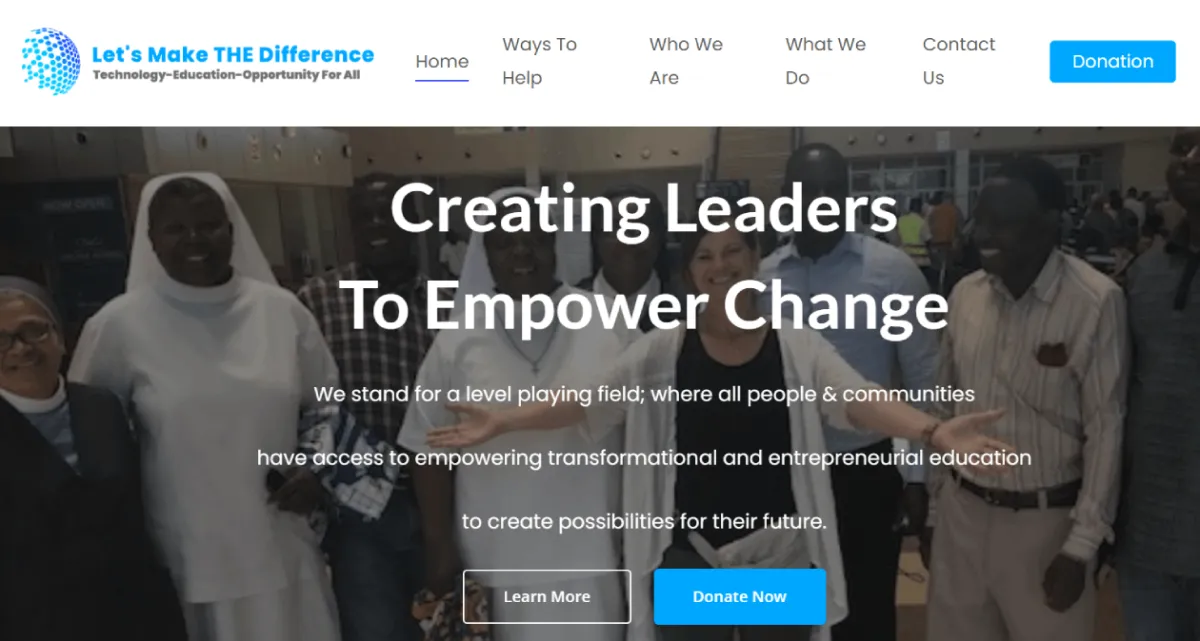The width and height of the screenshot is (1200, 641).
Task: Open the Who We Are page
Action: (x=686, y=61)
